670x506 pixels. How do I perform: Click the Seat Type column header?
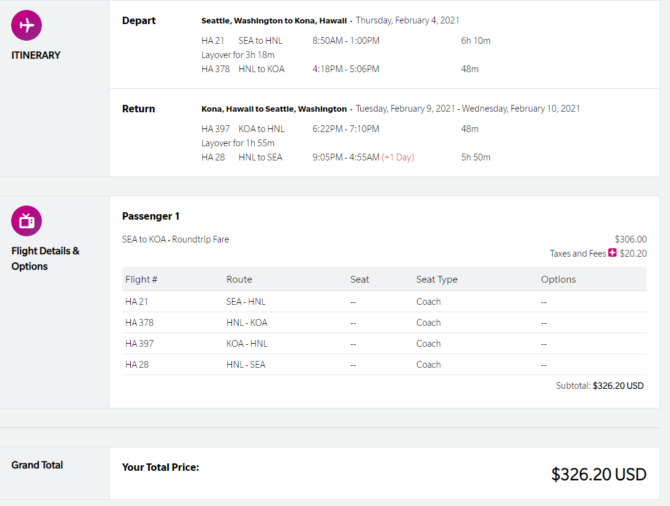(x=437, y=279)
